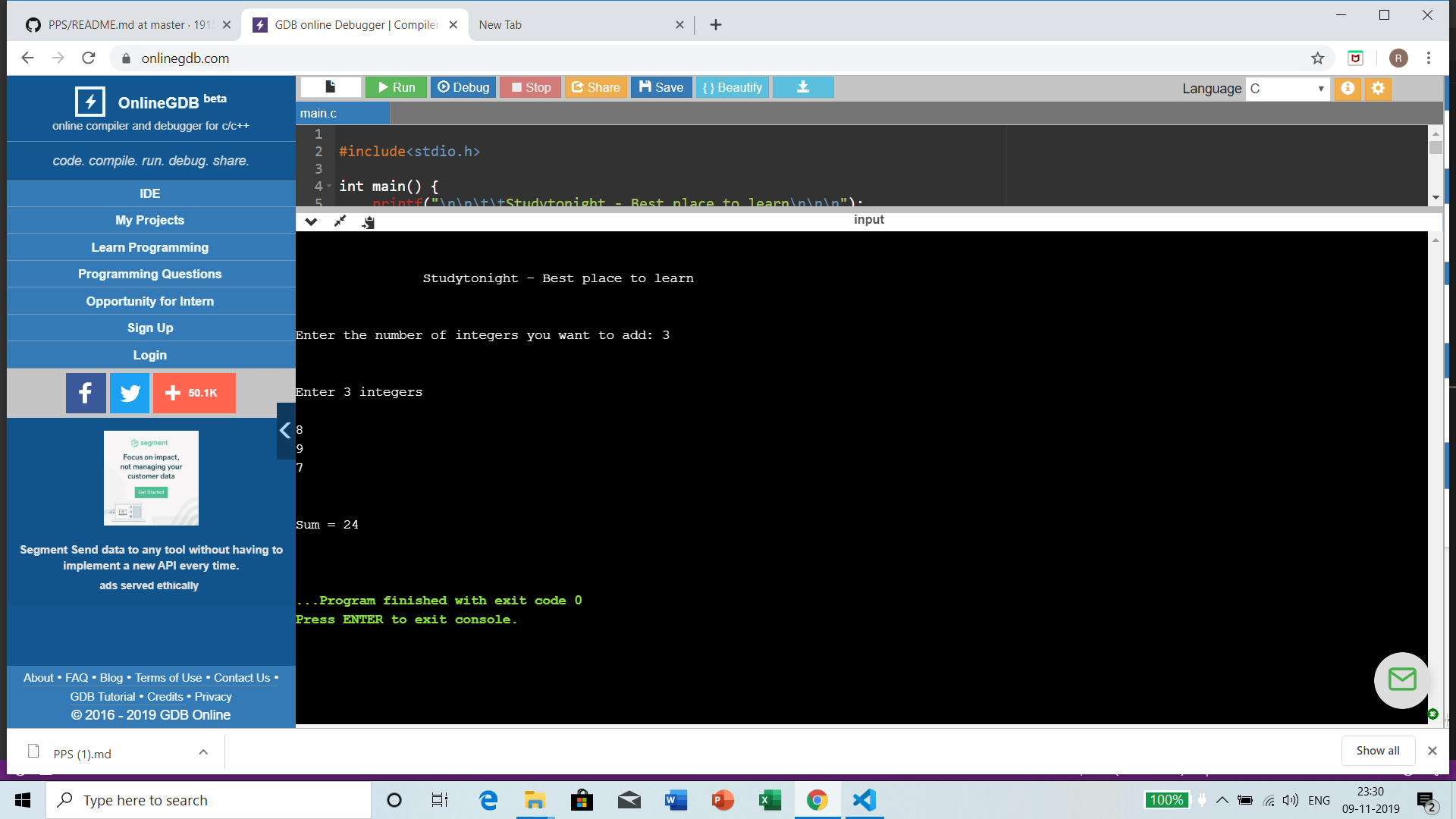The height and width of the screenshot is (819, 1456).
Task: Share via Twitter icon
Action: (x=130, y=393)
